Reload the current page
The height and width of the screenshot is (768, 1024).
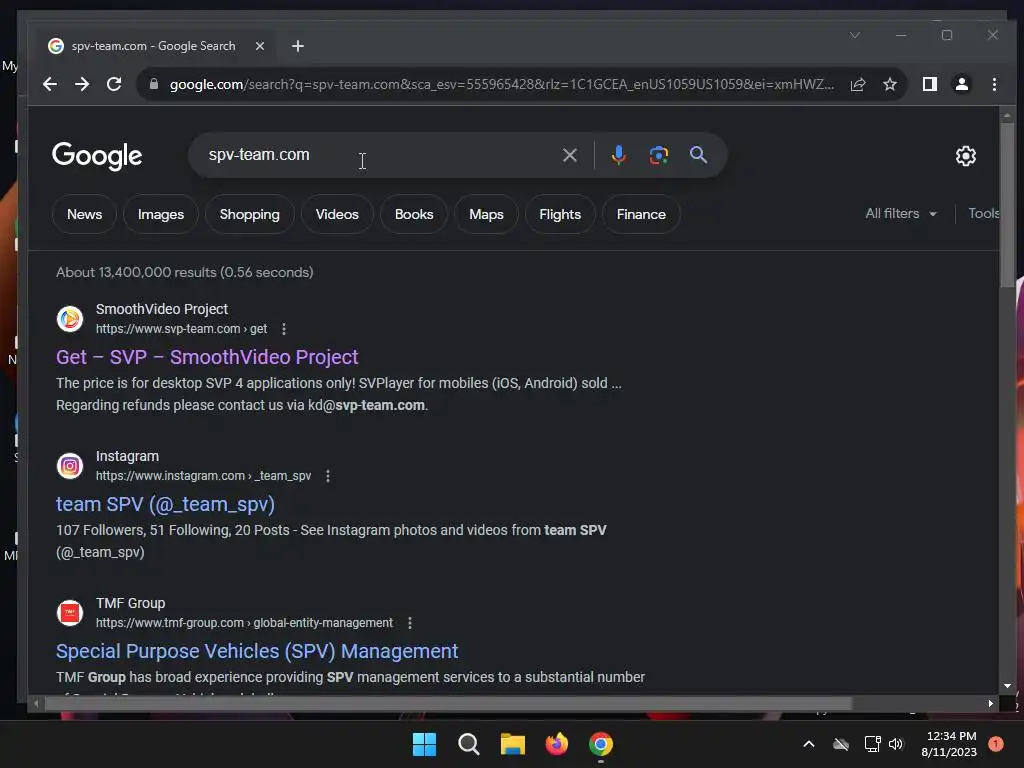[x=114, y=84]
